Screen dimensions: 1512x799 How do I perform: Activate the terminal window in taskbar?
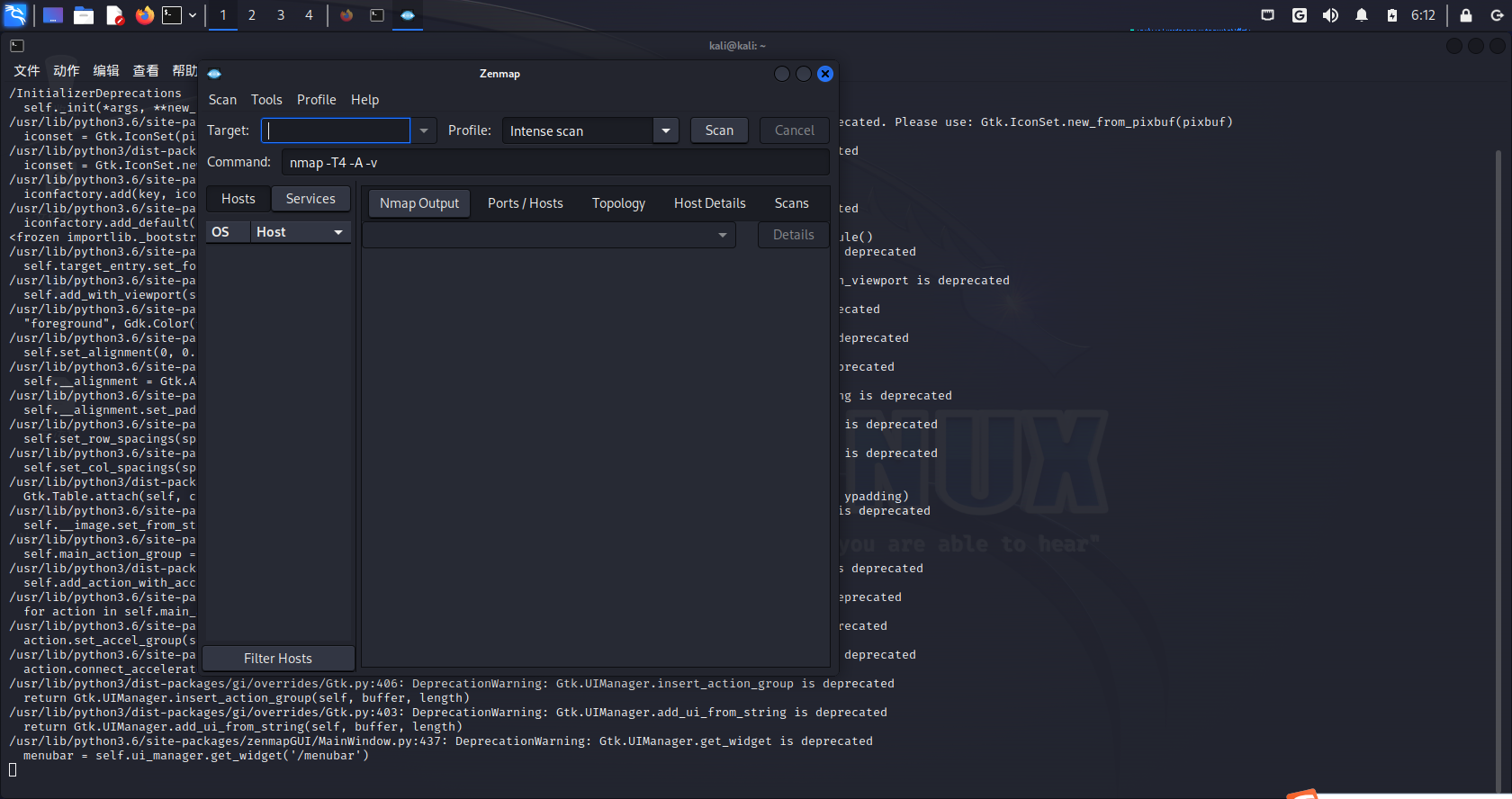click(377, 15)
